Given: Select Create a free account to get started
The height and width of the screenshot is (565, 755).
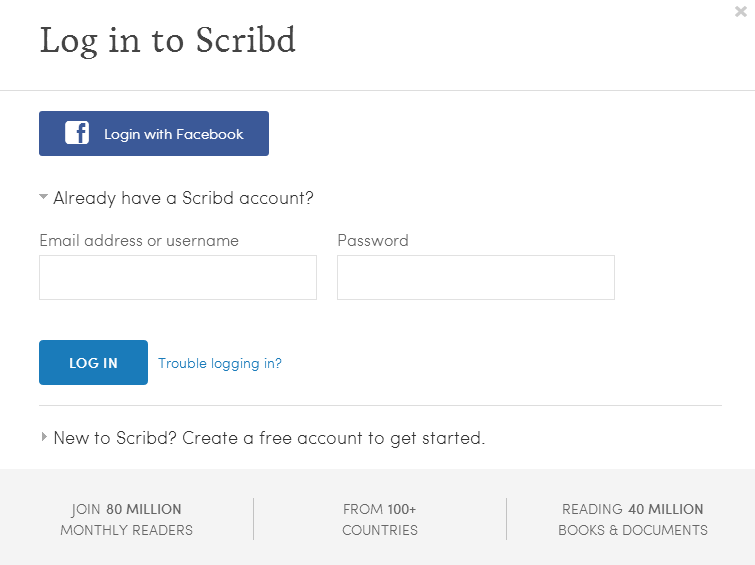Looking at the screenshot, I should 333,438.
